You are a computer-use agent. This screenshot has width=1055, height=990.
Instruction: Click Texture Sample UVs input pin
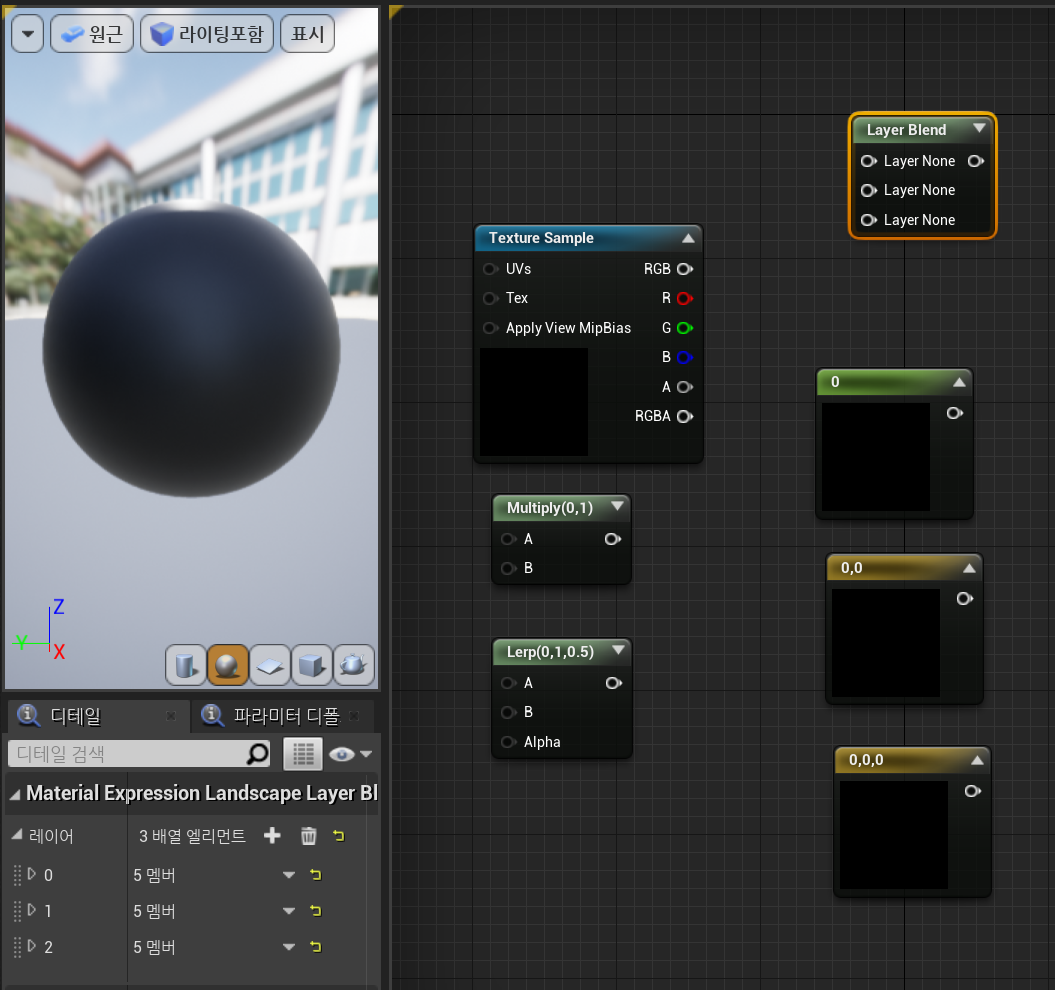tap(490, 269)
